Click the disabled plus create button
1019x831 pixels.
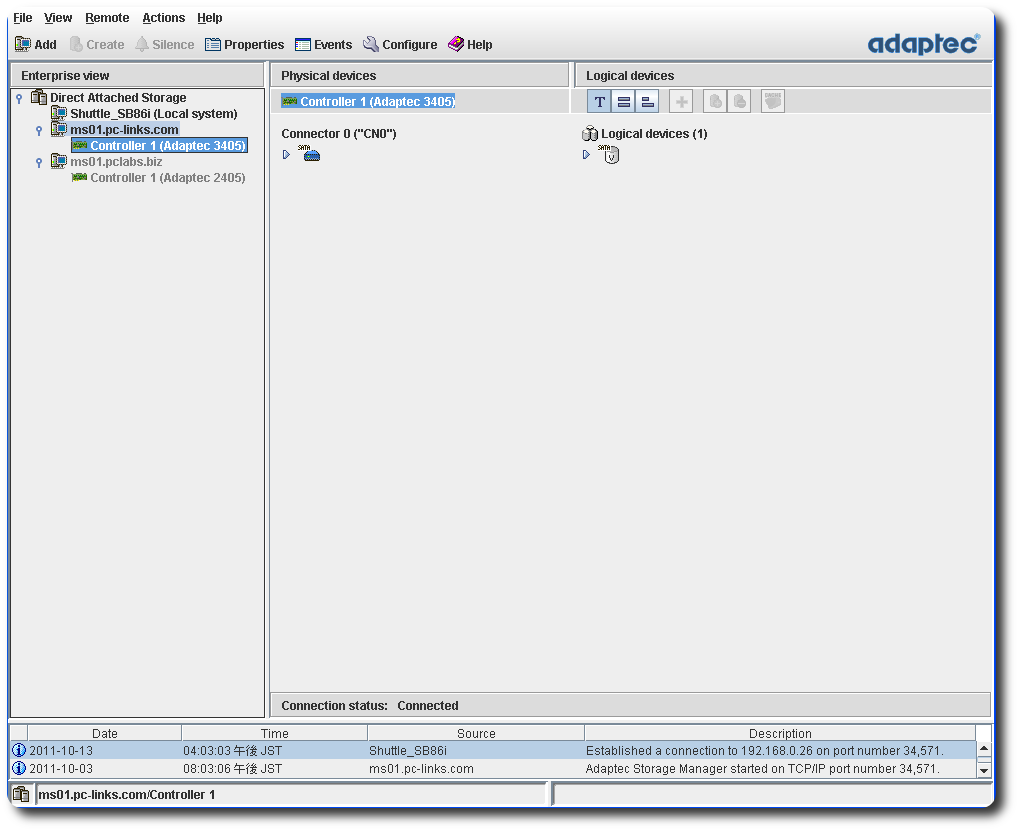click(x=681, y=101)
